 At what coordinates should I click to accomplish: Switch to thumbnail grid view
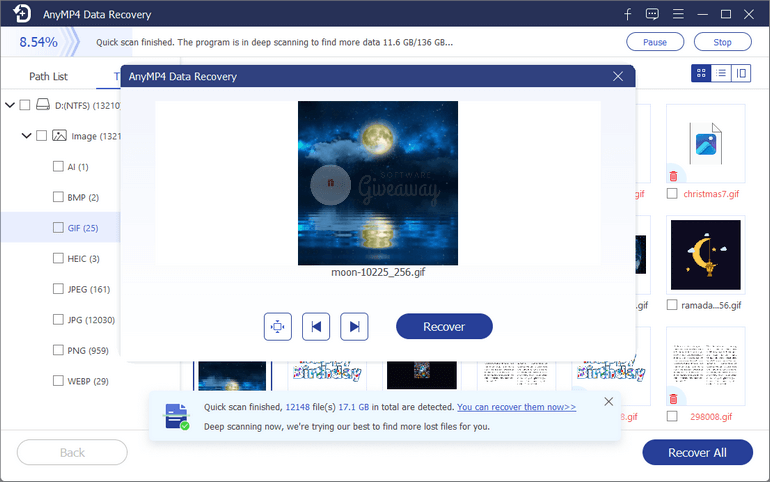pyautogui.click(x=701, y=73)
